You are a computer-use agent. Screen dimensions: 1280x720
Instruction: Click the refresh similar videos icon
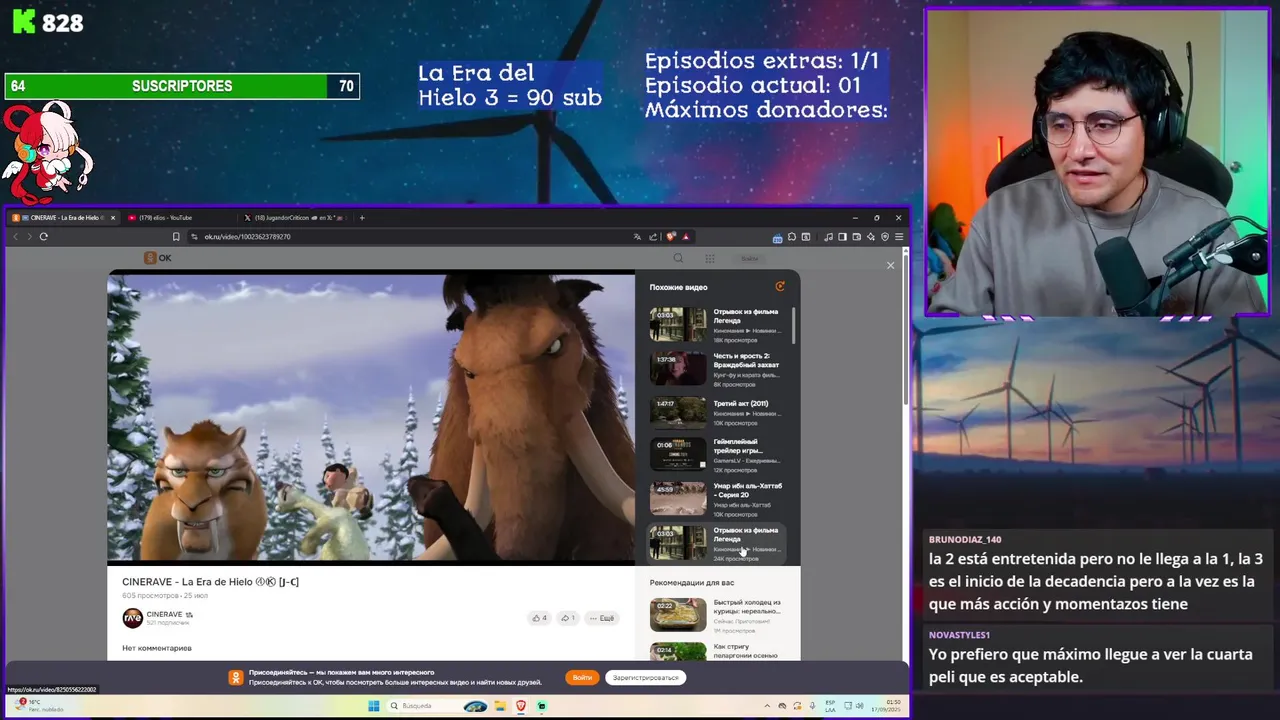pyautogui.click(x=780, y=287)
